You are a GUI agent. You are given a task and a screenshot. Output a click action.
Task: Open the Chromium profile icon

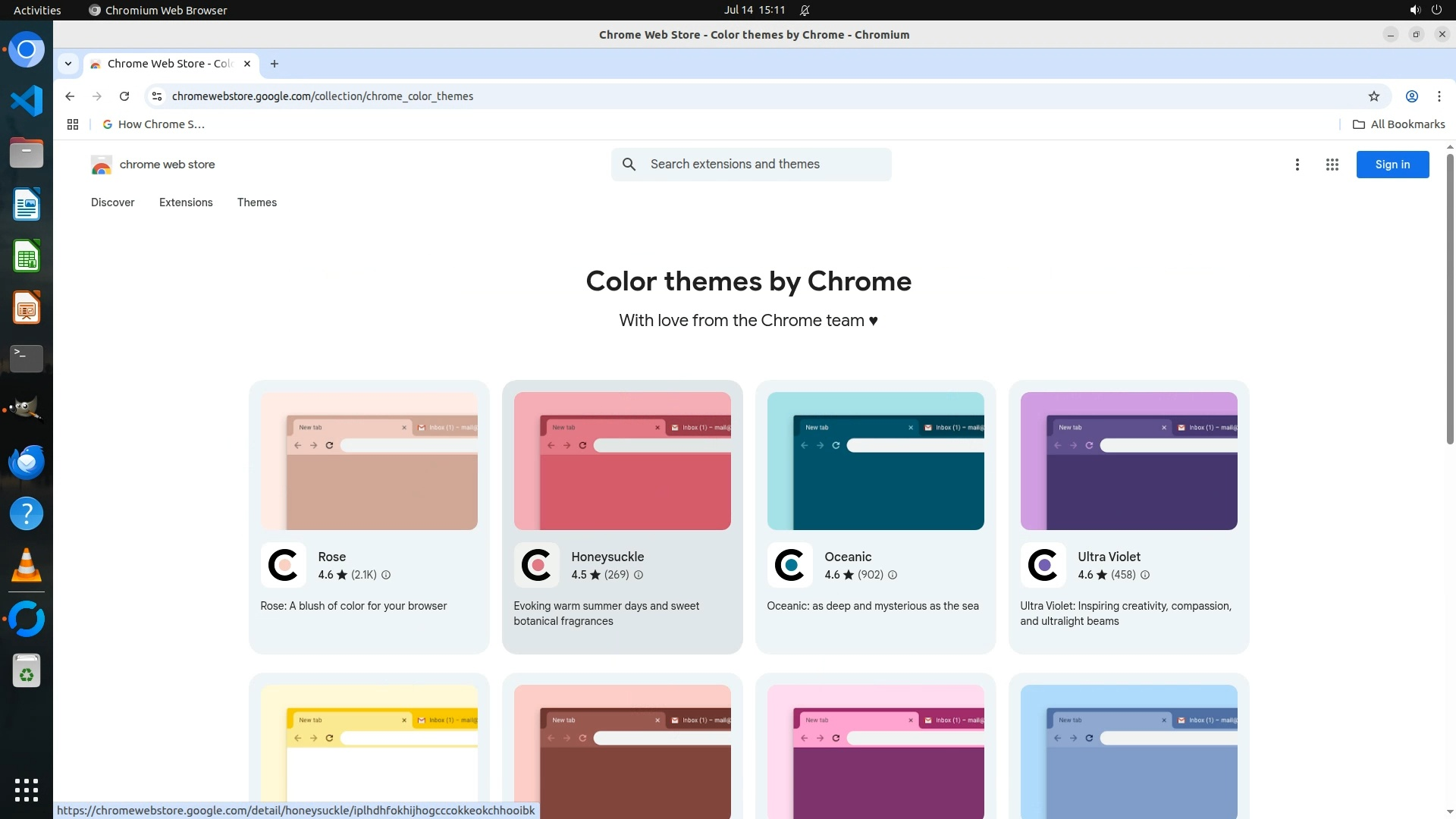coord(1411,96)
